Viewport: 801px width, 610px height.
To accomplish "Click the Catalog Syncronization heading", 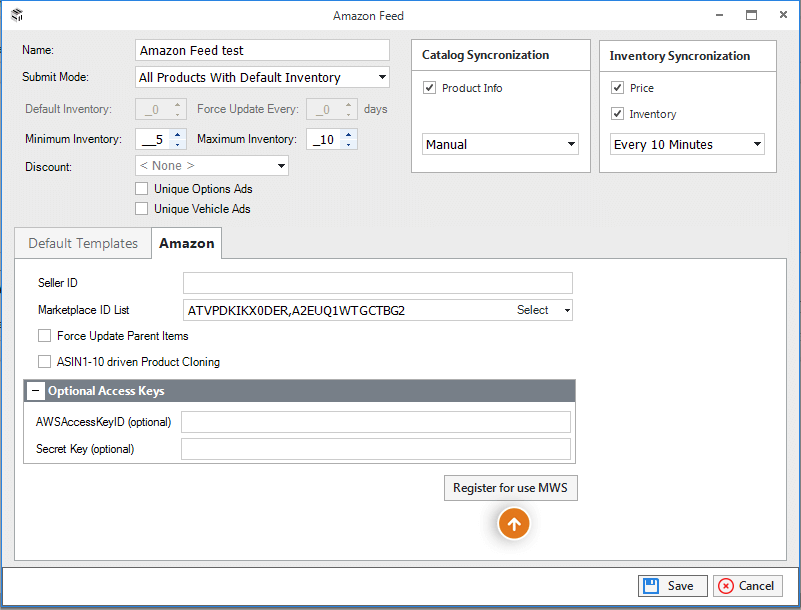I will pyautogui.click(x=485, y=55).
